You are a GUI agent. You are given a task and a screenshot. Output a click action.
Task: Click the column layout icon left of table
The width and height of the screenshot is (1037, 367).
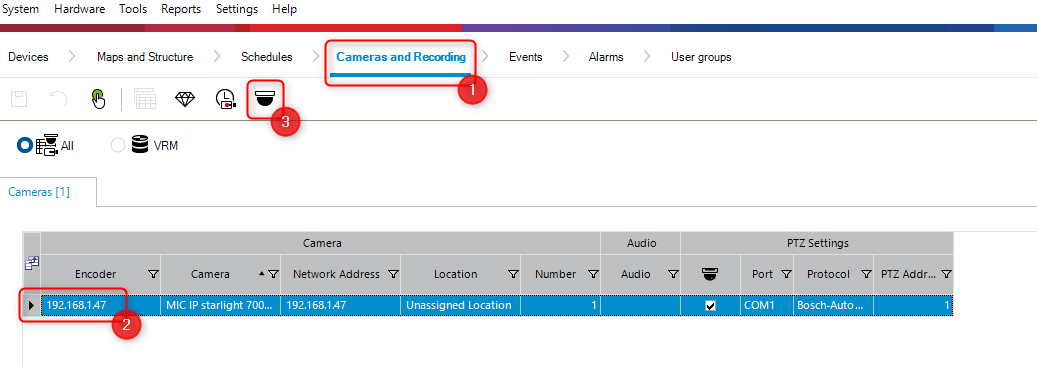tap(31, 263)
